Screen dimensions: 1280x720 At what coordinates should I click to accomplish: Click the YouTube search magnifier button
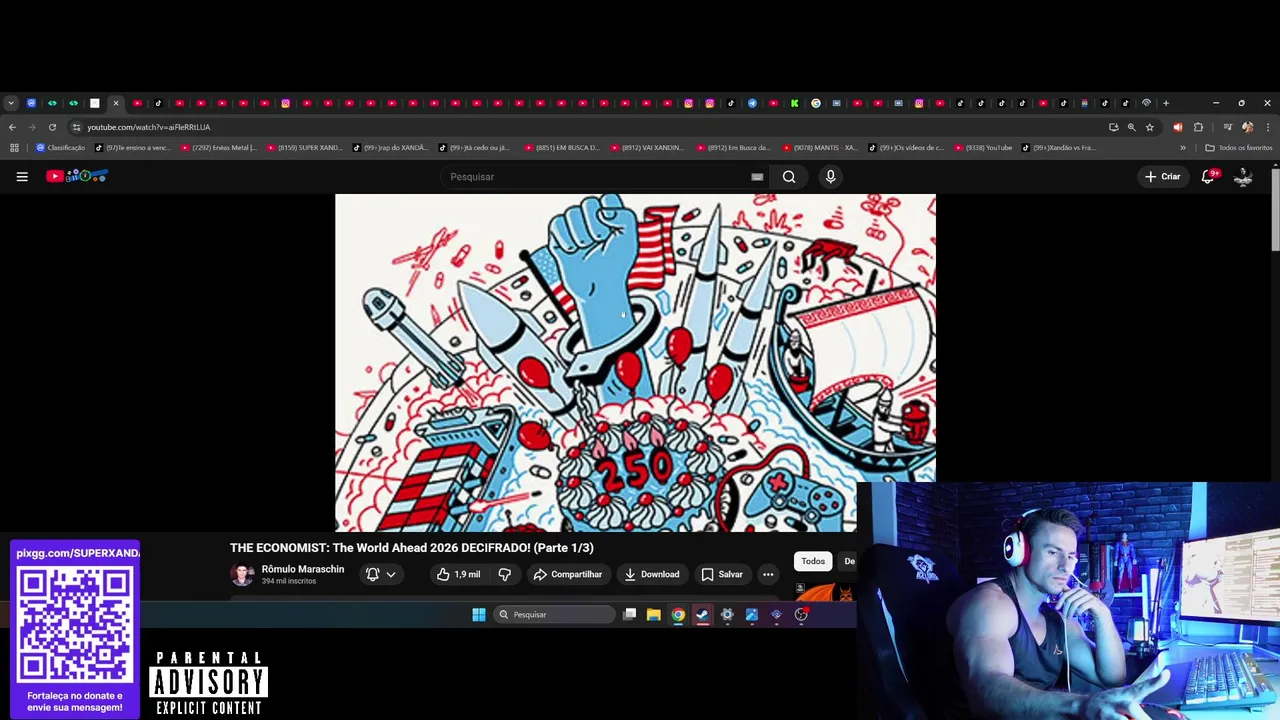pos(789,177)
